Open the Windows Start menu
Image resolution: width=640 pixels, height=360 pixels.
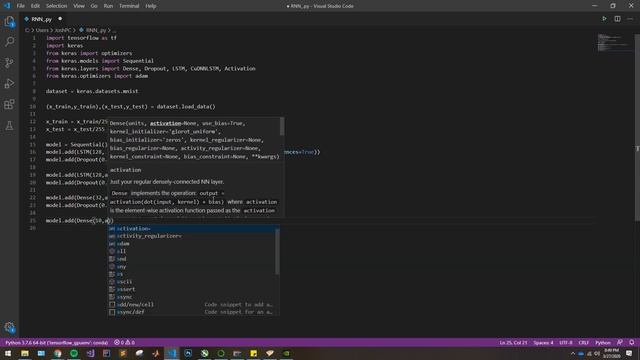click(8, 353)
